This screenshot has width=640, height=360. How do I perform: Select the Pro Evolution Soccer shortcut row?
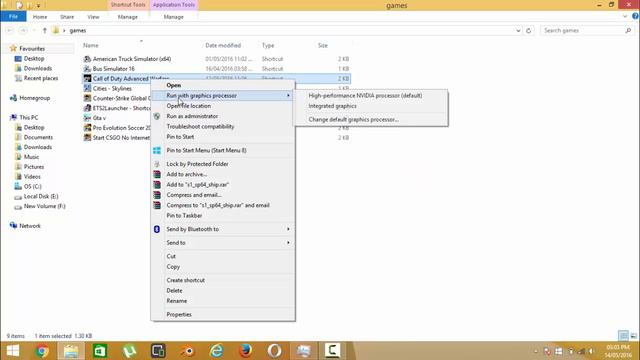point(117,128)
